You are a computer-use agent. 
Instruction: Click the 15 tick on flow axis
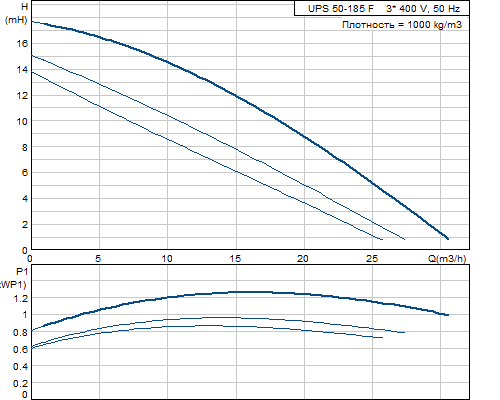click(235, 258)
